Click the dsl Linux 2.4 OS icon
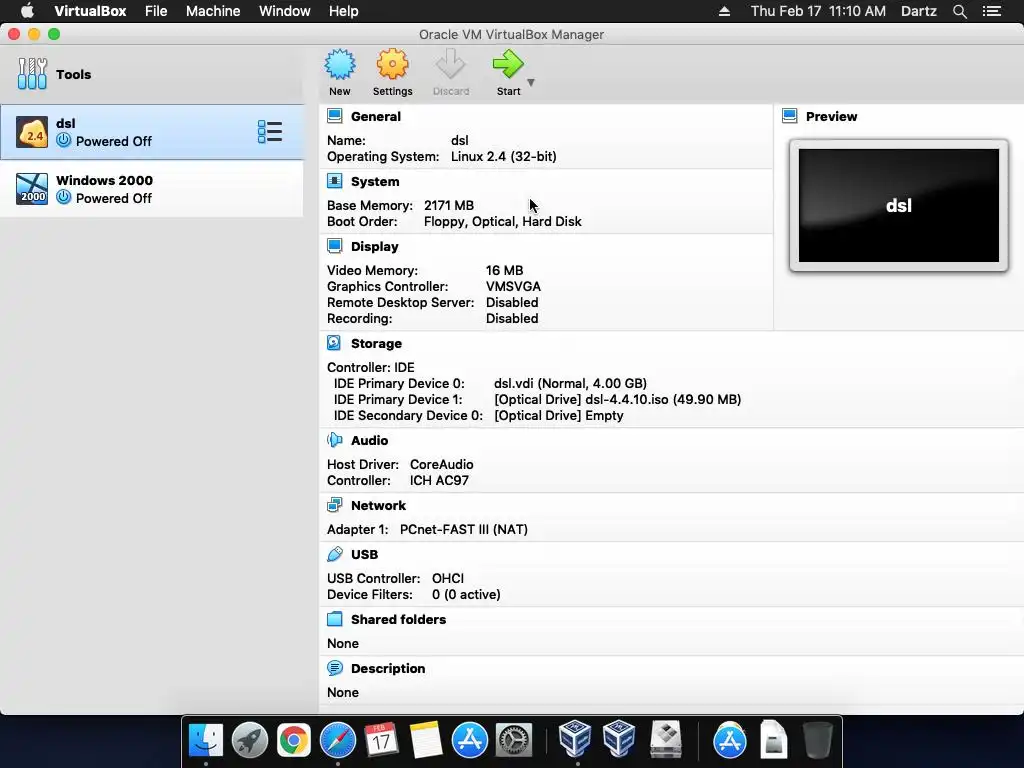Viewport: 1024px width, 768px height. pyautogui.click(x=32, y=132)
